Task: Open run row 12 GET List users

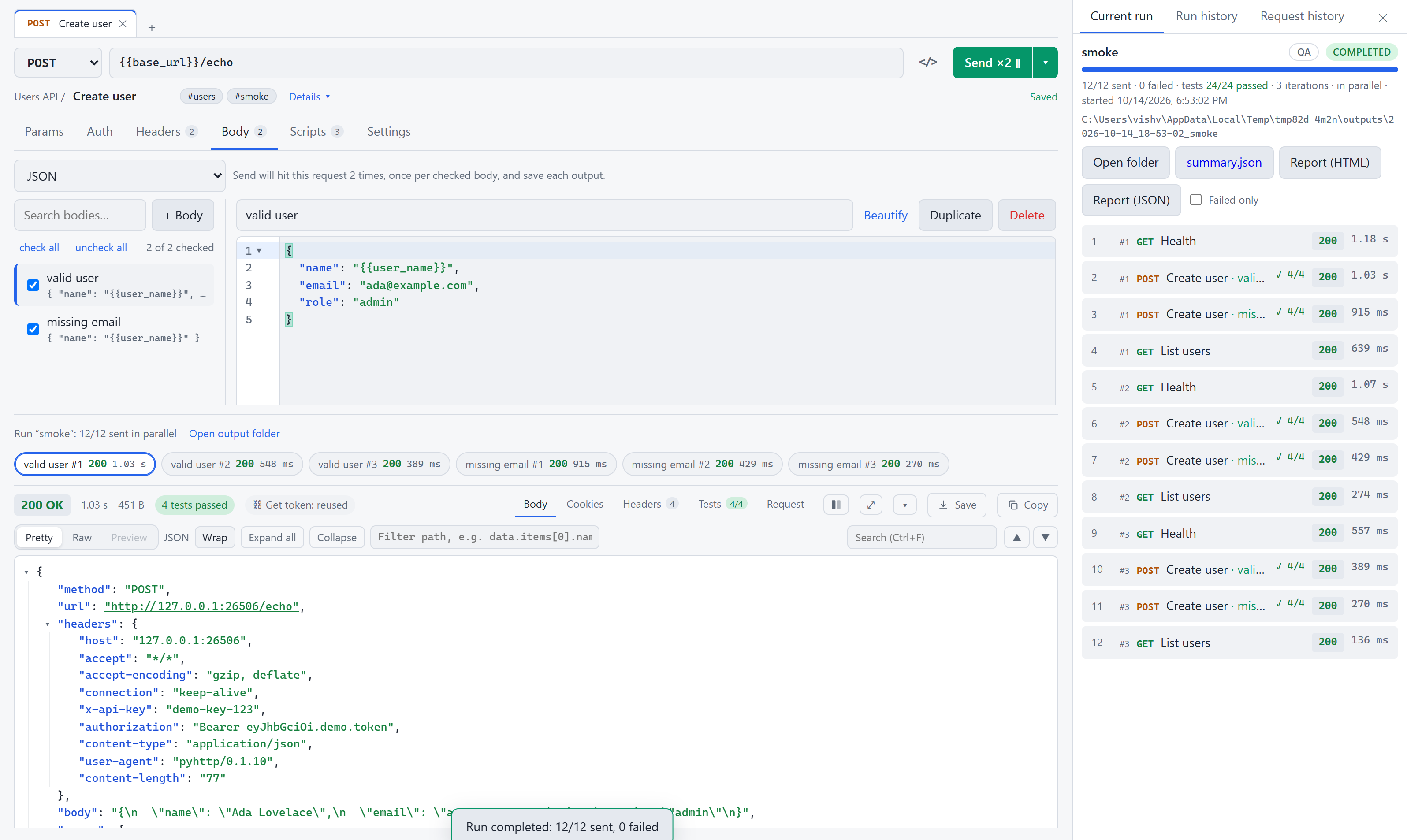Action: (1239, 643)
